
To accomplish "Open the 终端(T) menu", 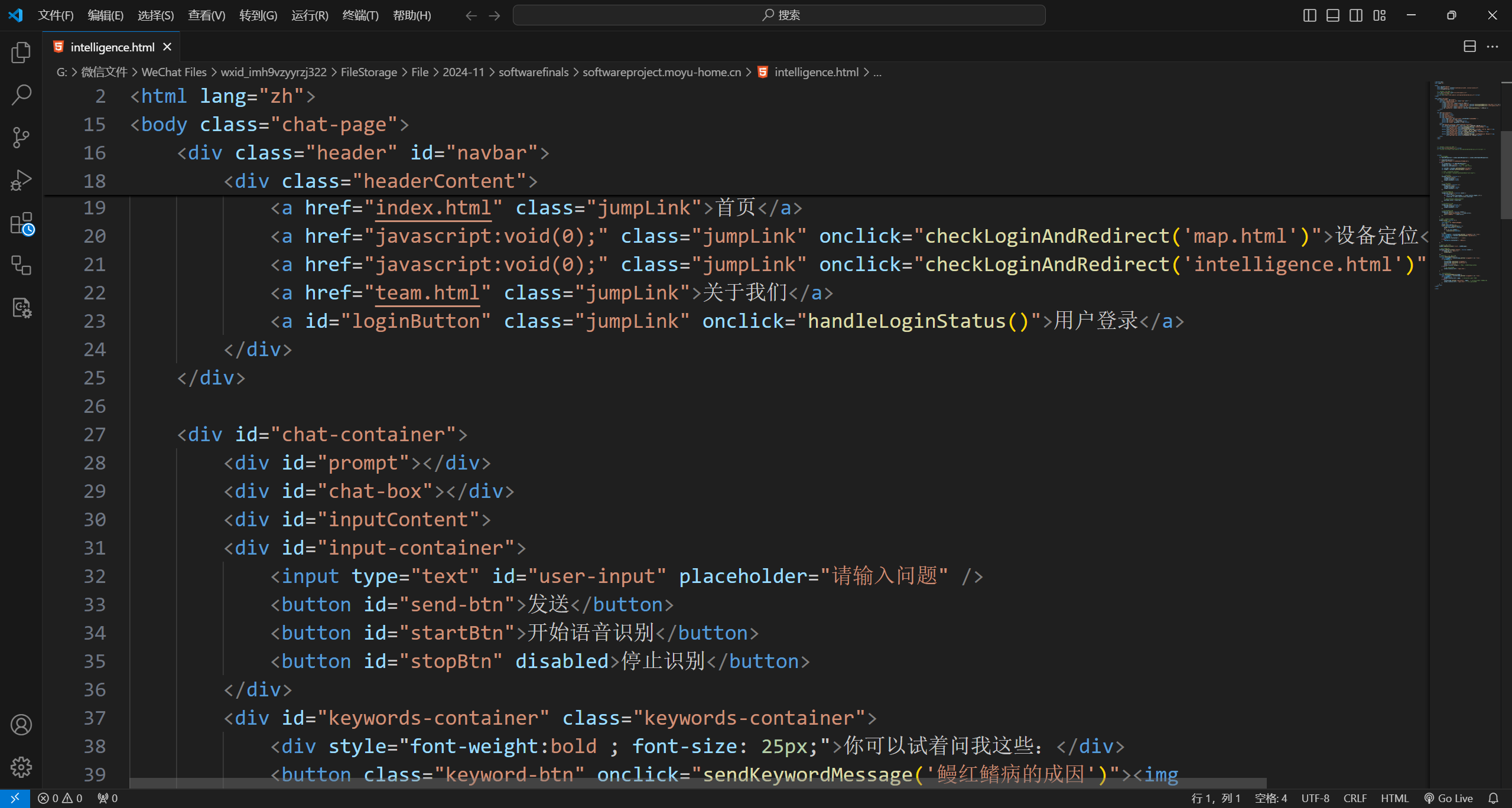I will tap(360, 15).
